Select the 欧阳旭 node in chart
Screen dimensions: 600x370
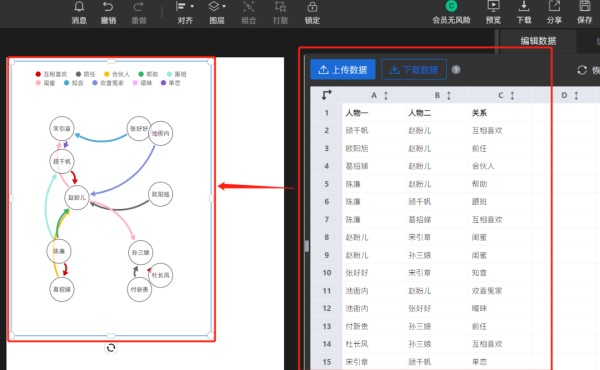coord(160,194)
